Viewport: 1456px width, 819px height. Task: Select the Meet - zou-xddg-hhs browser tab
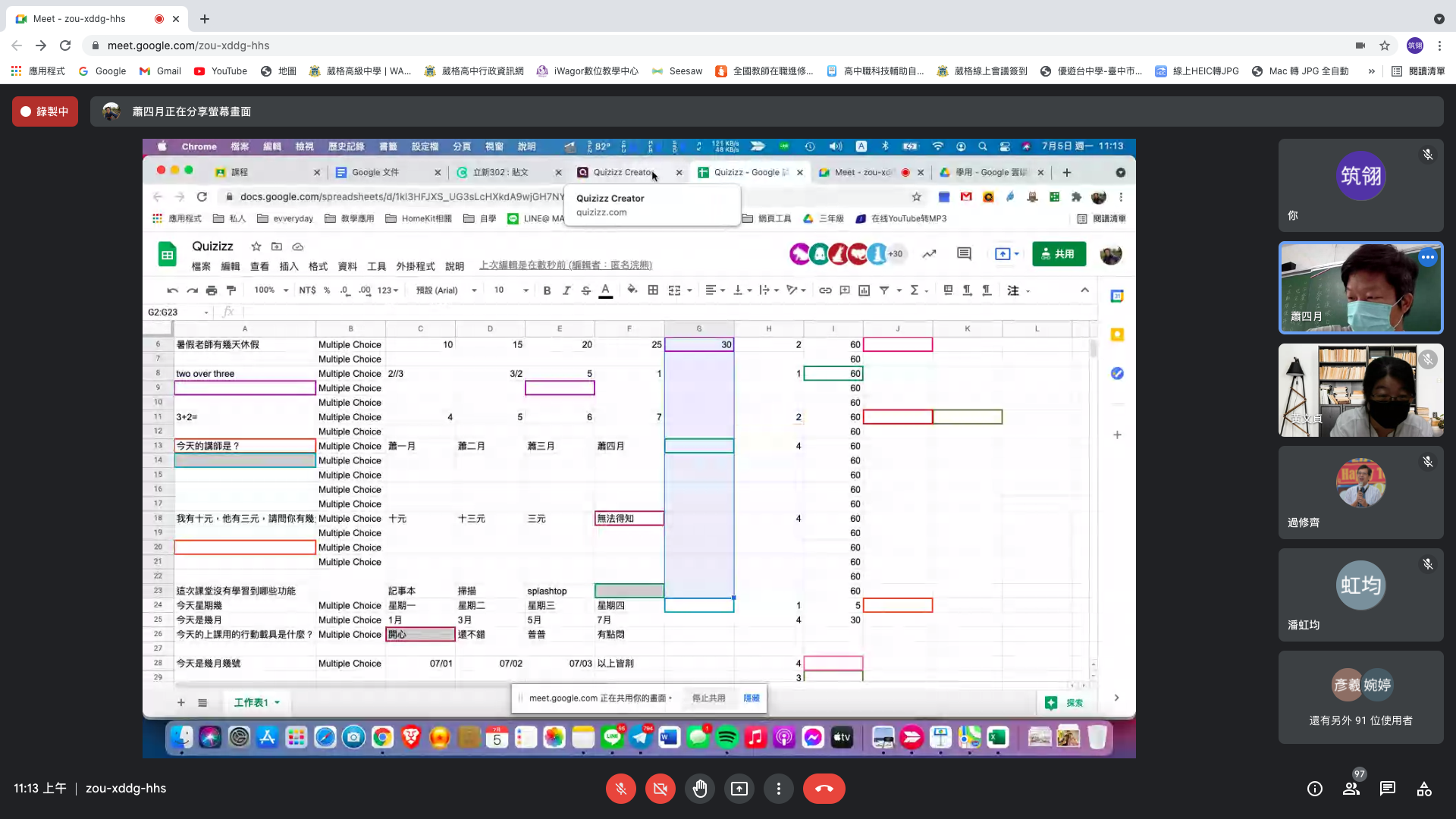pos(80,18)
